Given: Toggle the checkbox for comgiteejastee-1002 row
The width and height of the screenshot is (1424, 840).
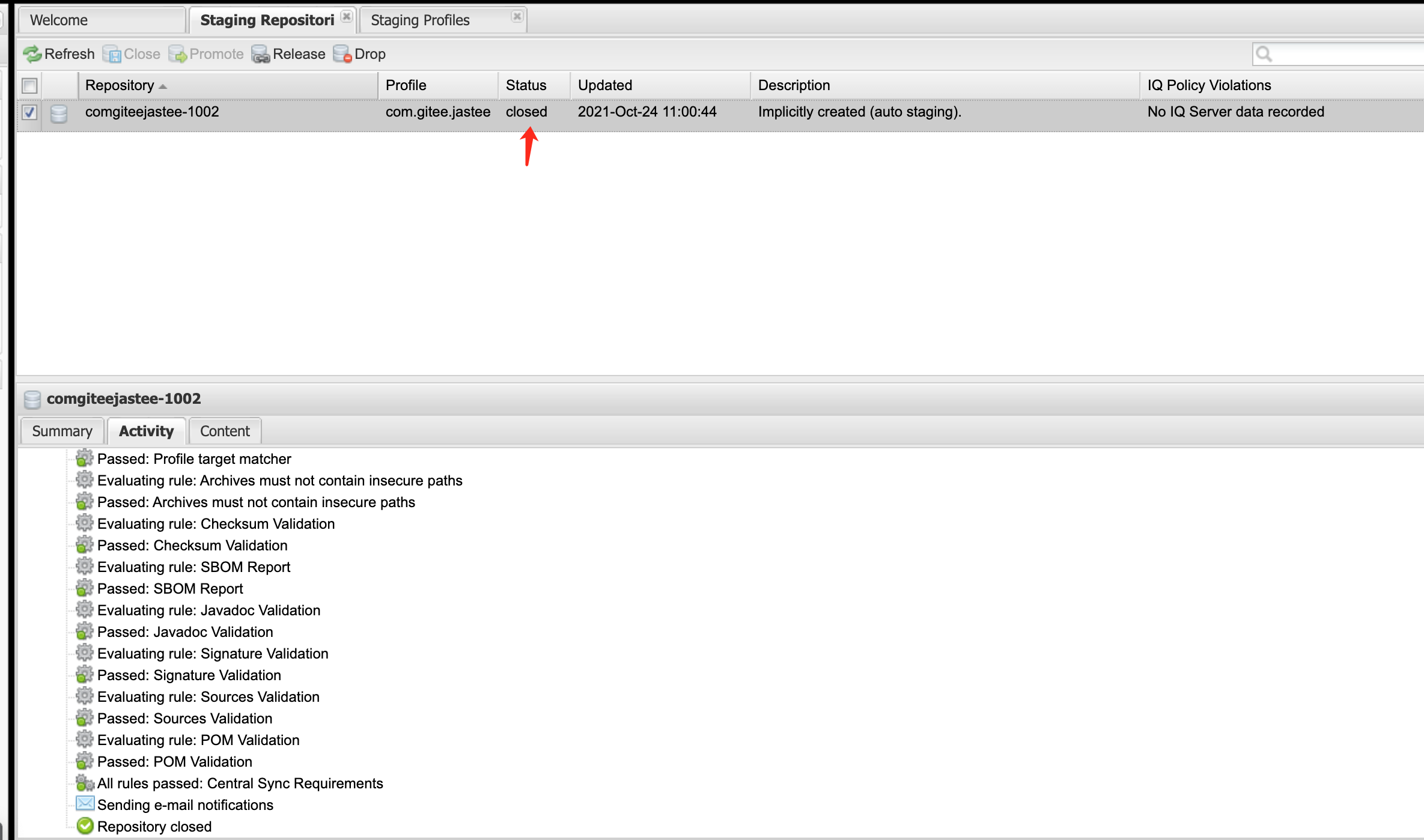Looking at the screenshot, I should tap(27, 111).
